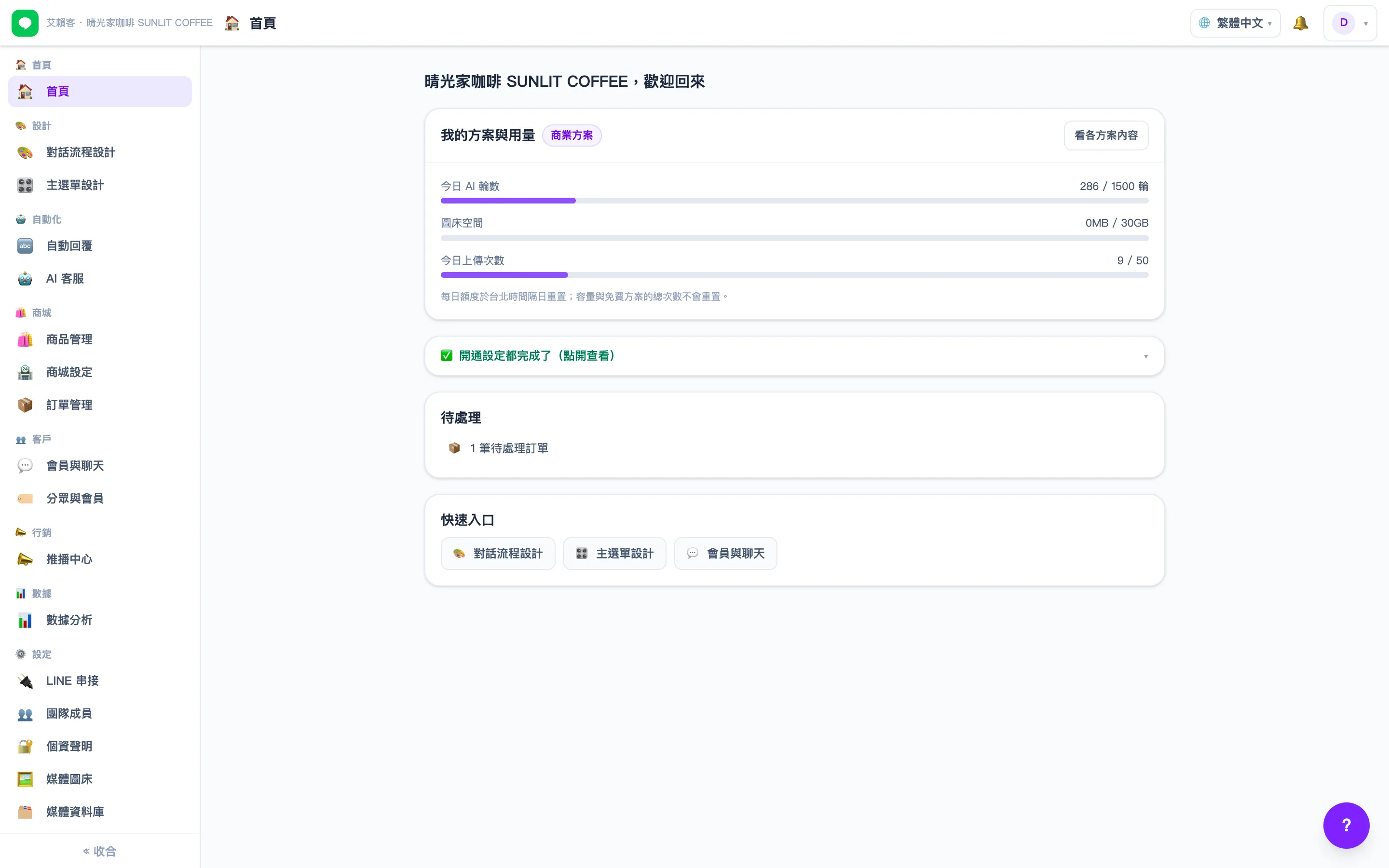The width and height of the screenshot is (1389, 868).
Task: Navigate to AI 客服
Action: click(x=100, y=278)
